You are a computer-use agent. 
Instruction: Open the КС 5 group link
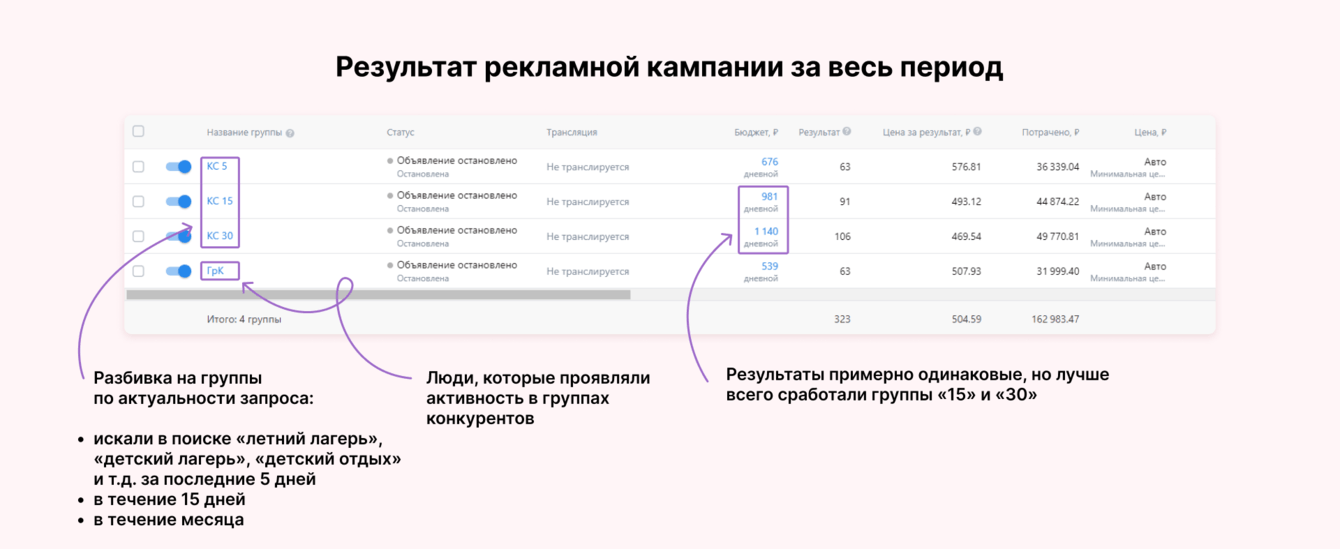coord(217,166)
